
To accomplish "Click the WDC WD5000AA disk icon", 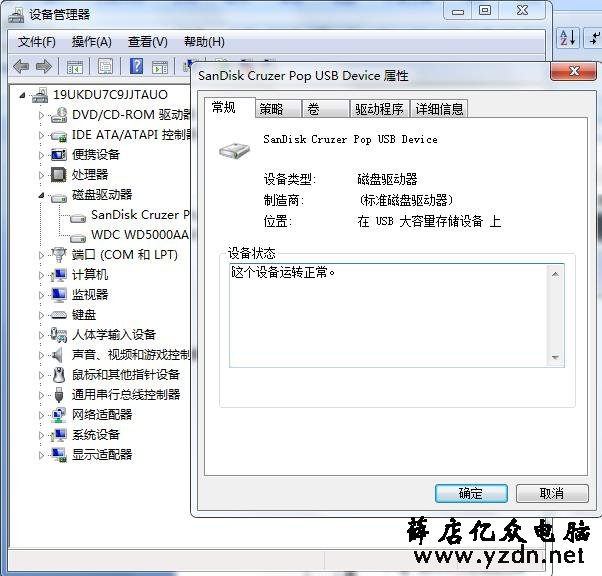I will [x=78, y=237].
